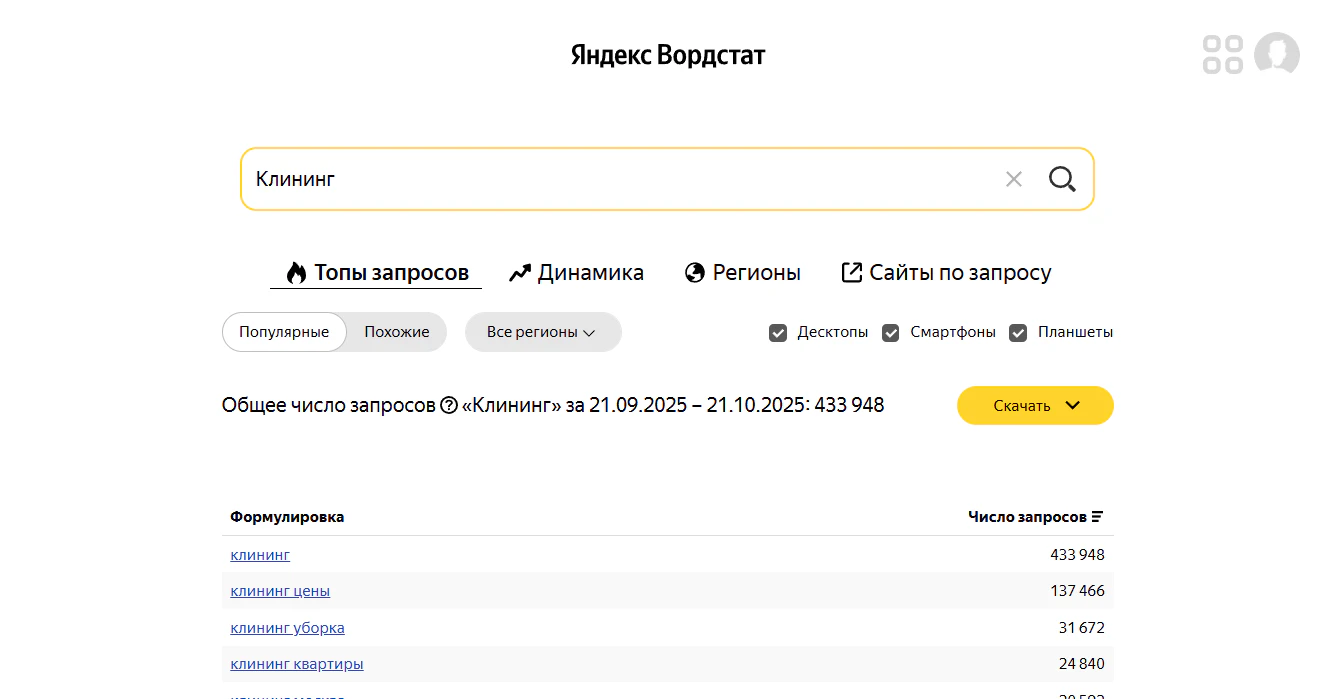Switch to the Динамика tab

pos(576,272)
